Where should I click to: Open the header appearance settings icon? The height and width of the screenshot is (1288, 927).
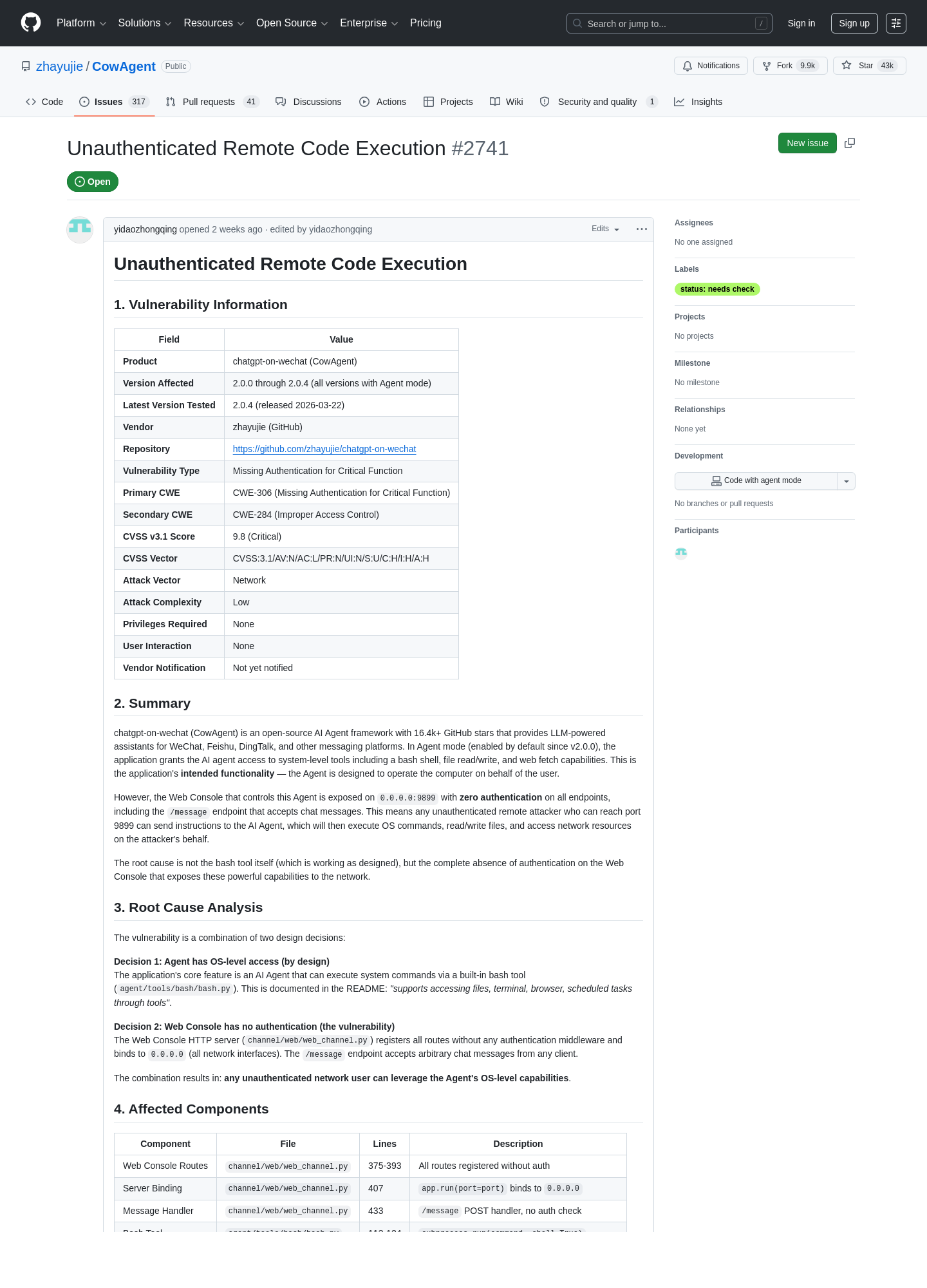[896, 23]
